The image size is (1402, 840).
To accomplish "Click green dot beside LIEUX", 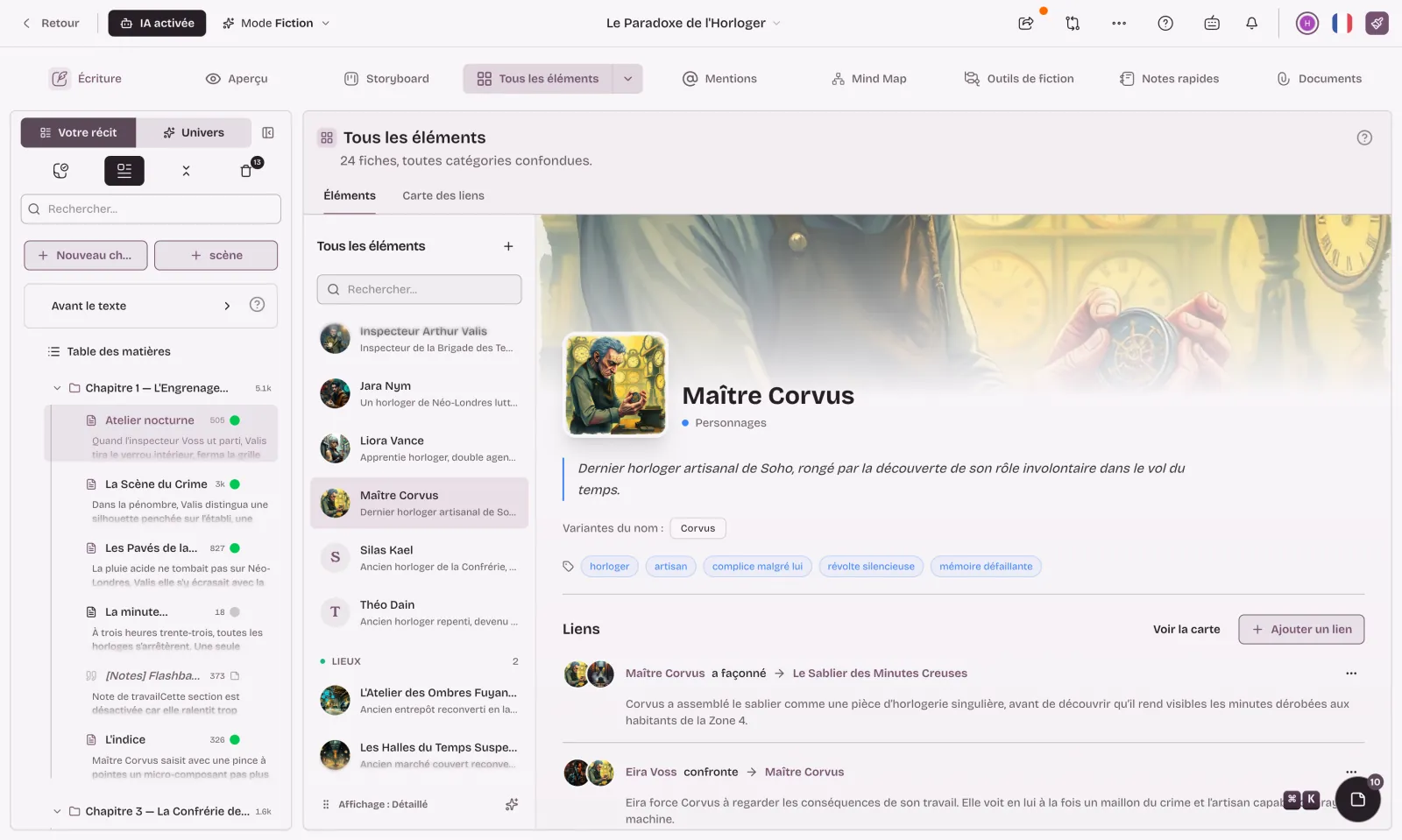I will point(322,661).
